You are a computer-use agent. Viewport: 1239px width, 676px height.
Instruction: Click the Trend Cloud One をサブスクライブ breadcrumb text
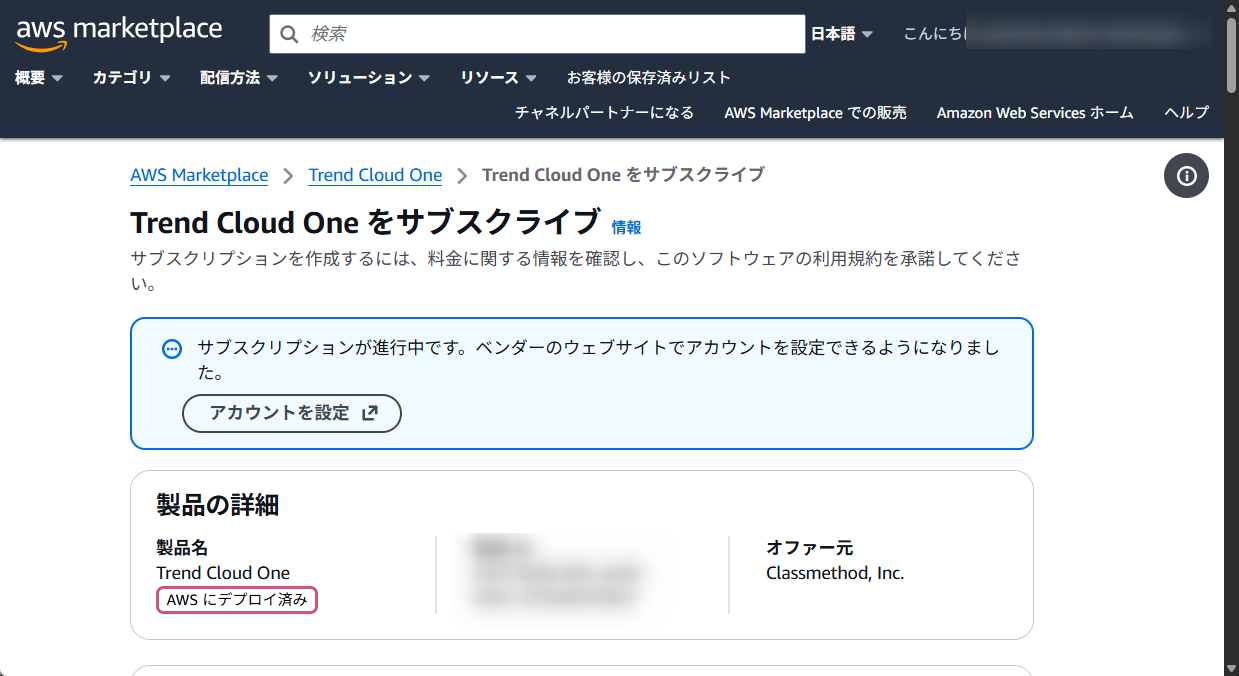tap(623, 175)
